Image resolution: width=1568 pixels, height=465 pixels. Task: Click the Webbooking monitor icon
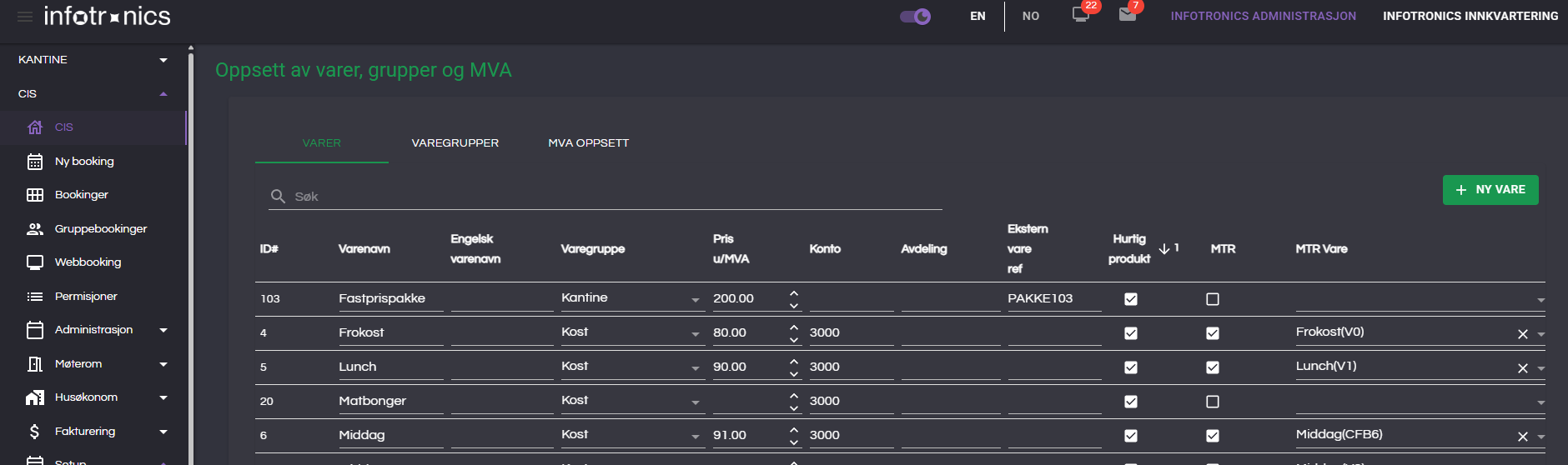(35, 262)
